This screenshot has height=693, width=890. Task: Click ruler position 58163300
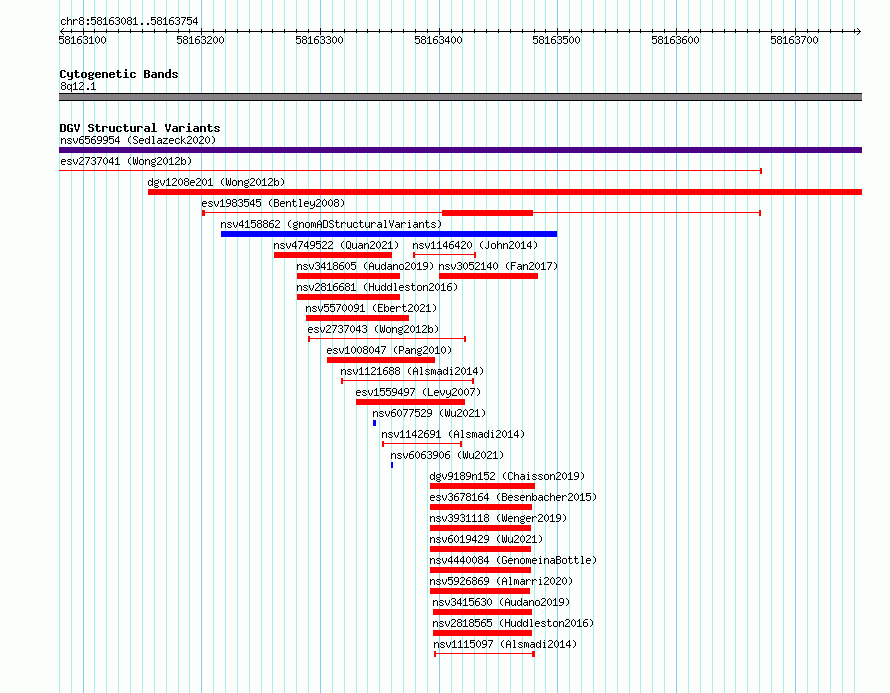[320, 40]
